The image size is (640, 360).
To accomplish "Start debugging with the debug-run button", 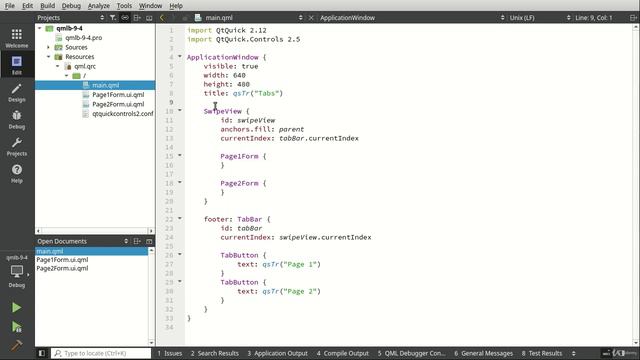I will [16, 327].
